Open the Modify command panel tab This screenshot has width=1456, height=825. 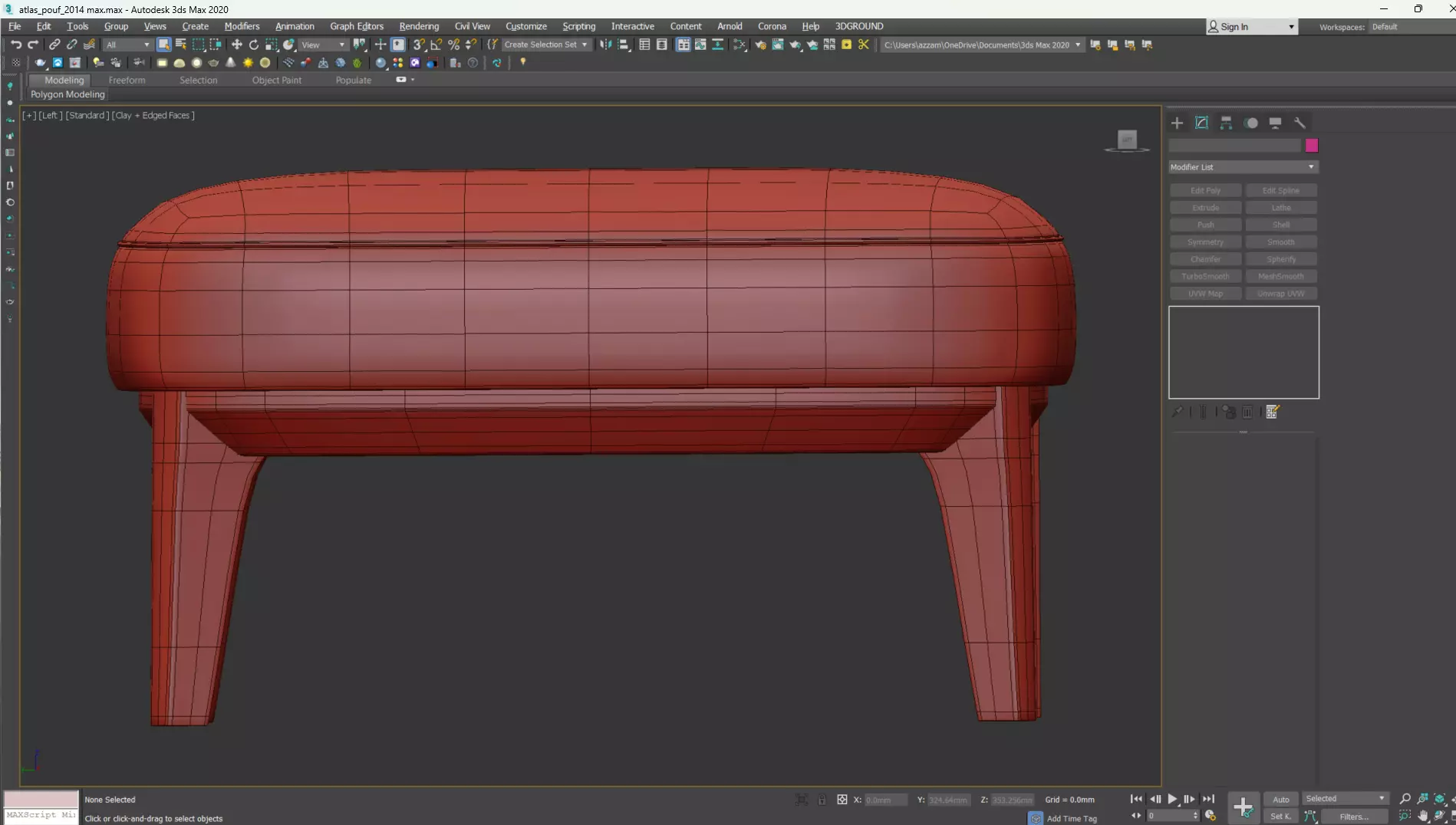point(1201,123)
